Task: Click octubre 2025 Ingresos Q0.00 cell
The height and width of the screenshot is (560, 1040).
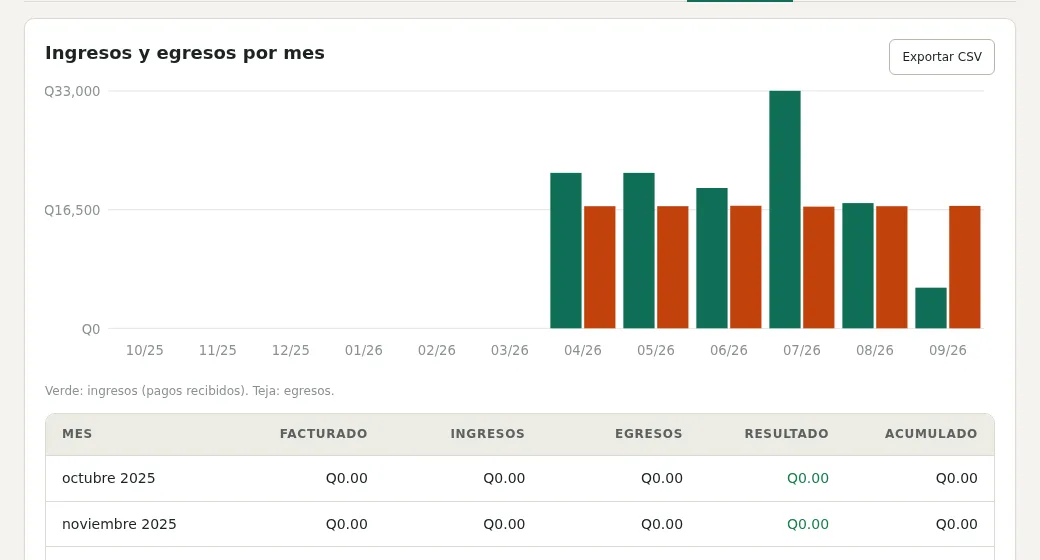Action: click(504, 478)
